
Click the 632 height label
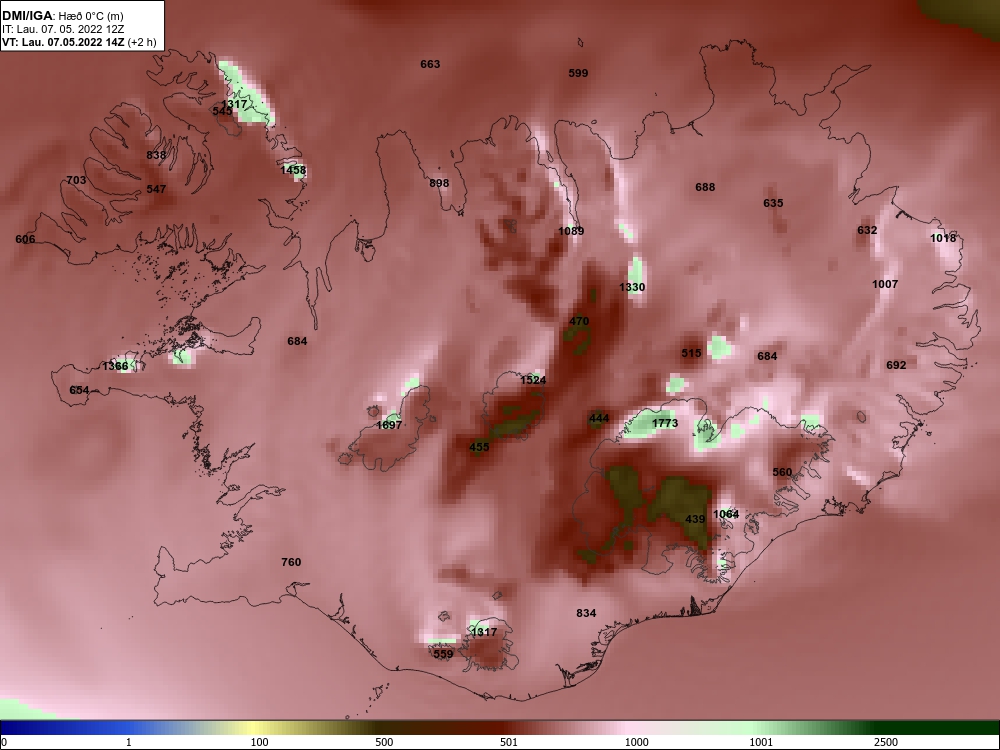(867, 230)
